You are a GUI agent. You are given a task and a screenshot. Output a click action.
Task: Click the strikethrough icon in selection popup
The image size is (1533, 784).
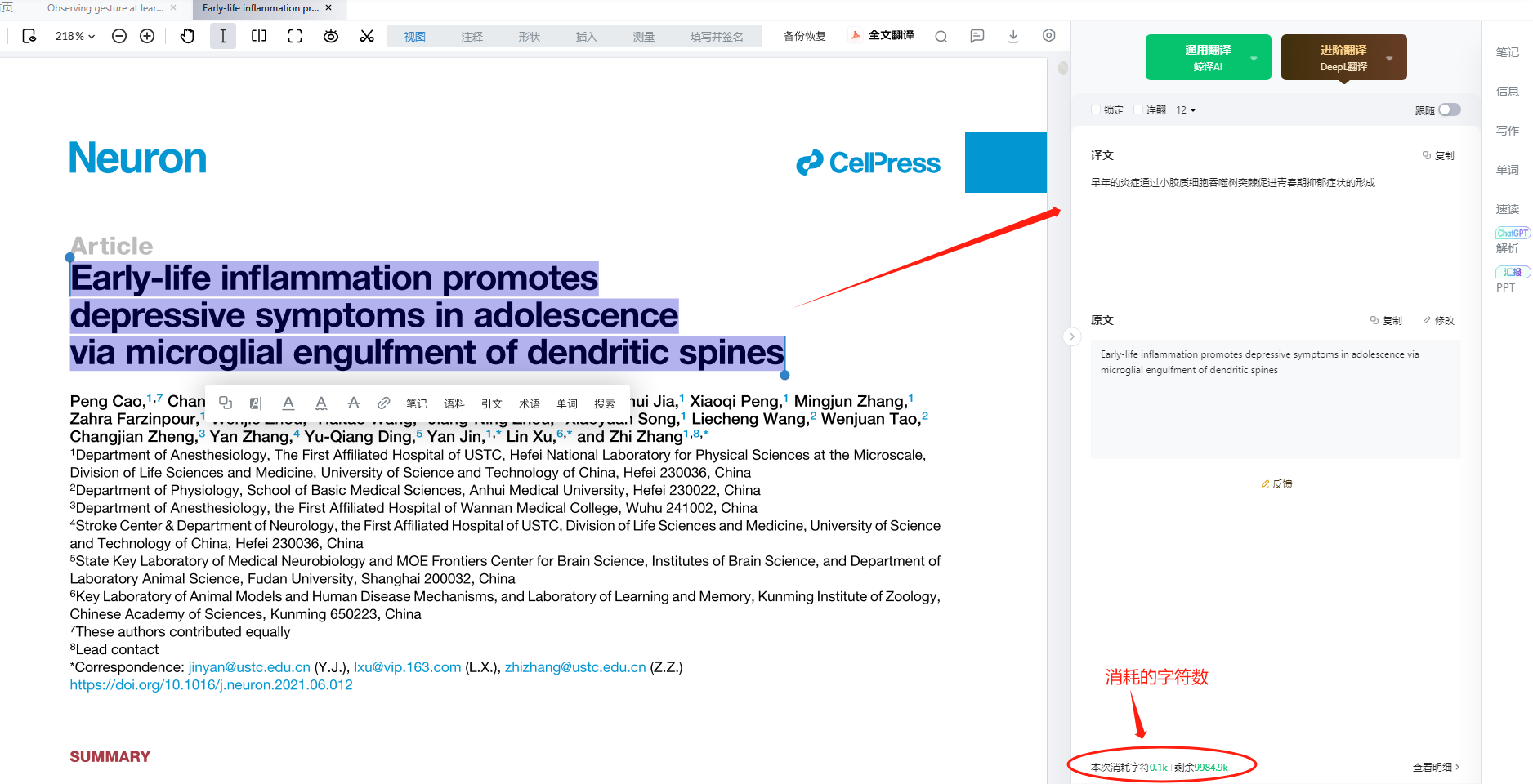click(353, 403)
